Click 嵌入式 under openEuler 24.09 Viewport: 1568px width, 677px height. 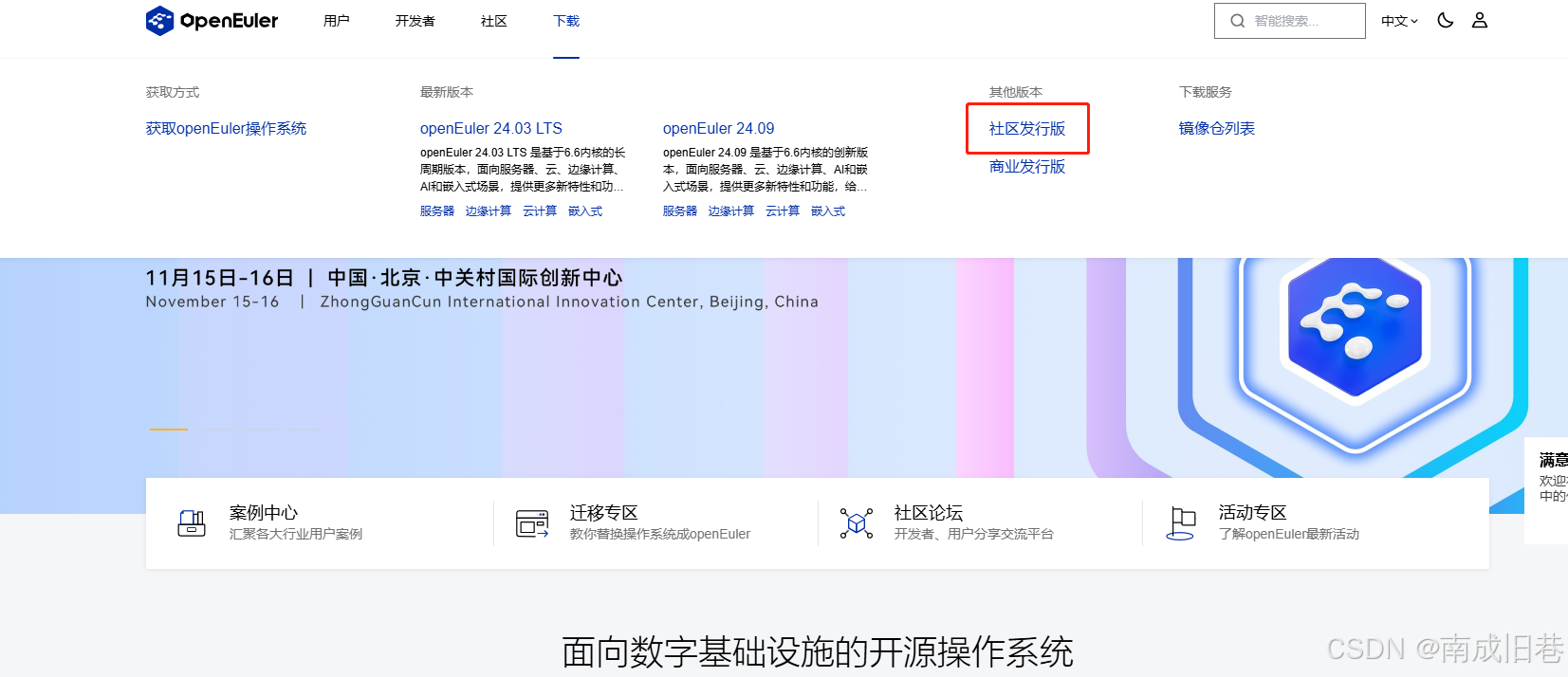click(x=828, y=210)
